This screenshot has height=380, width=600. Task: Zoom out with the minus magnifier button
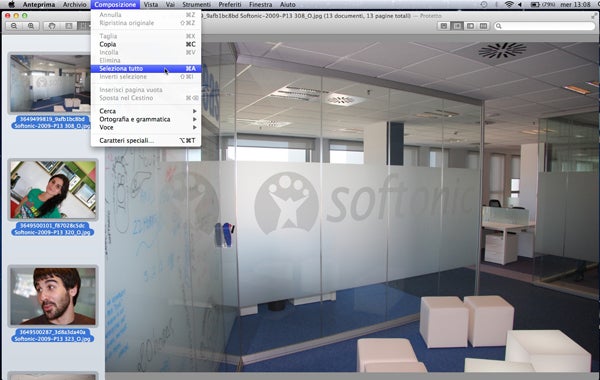coord(14,26)
